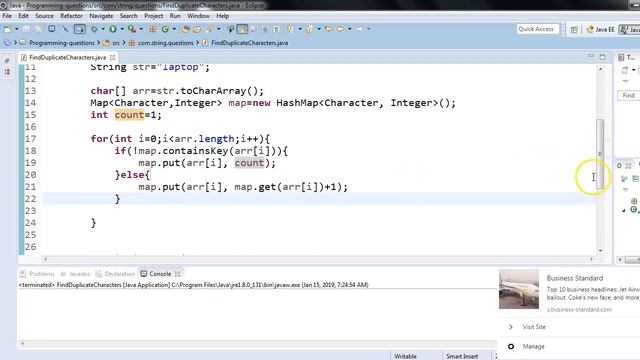Maximize the editor area
This screenshot has width=640, height=360.
pyautogui.click(x=602, y=57)
